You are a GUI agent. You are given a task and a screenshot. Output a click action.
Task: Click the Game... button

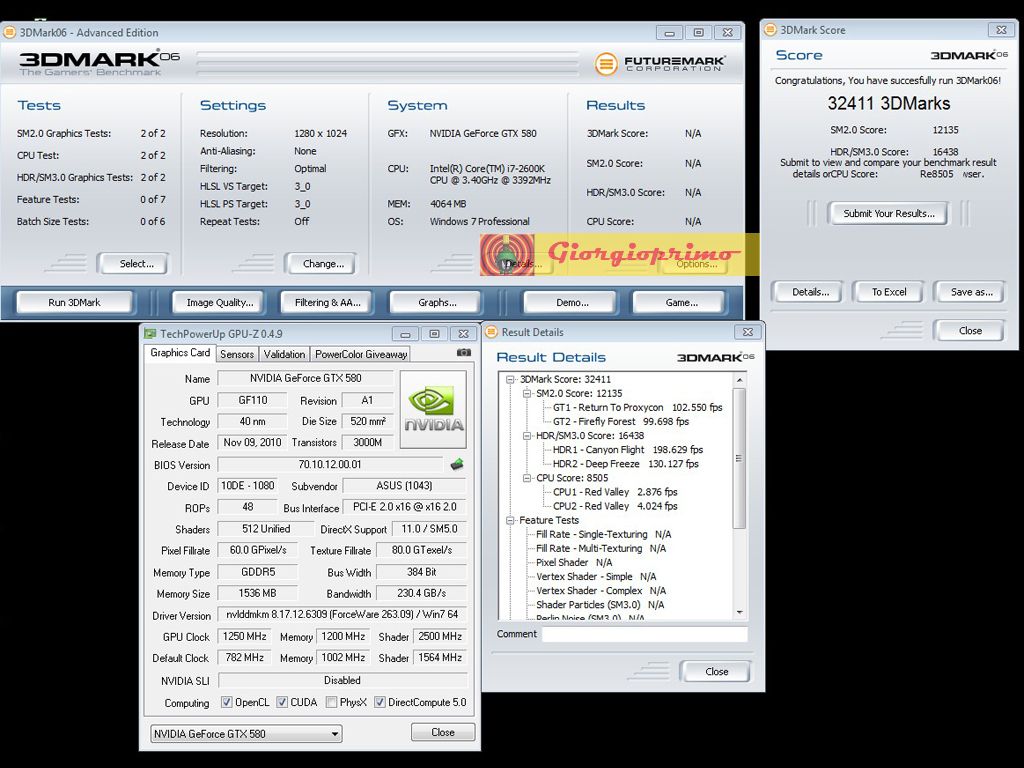(681, 302)
